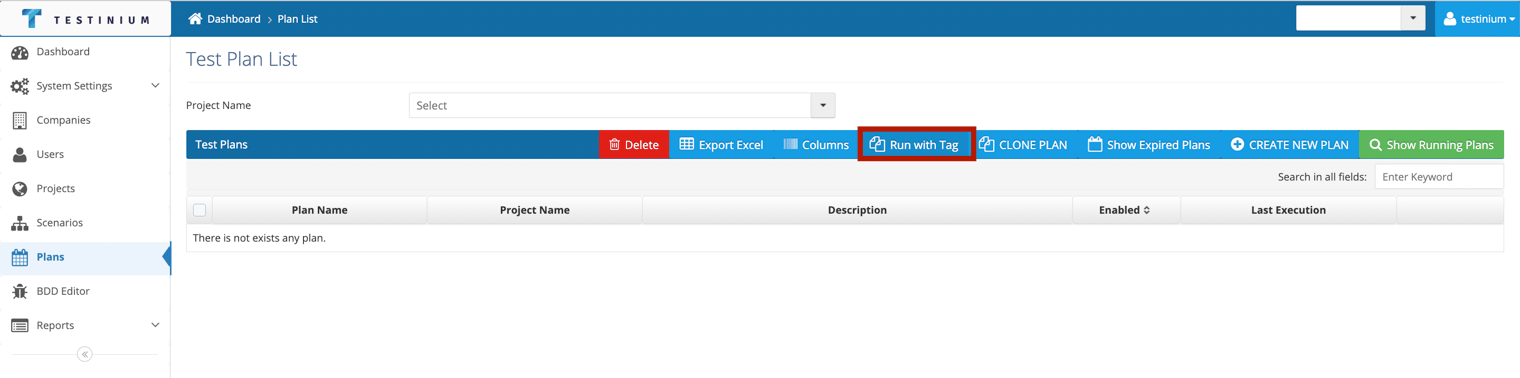
Task: Click the Columns bars icon
Action: pyautogui.click(x=791, y=144)
